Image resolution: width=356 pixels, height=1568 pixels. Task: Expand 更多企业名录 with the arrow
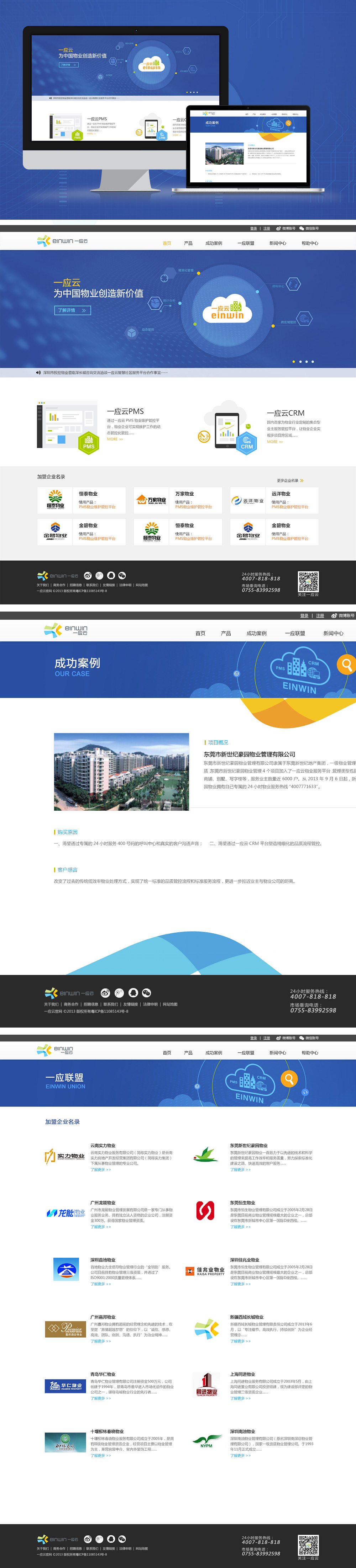(302, 480)
